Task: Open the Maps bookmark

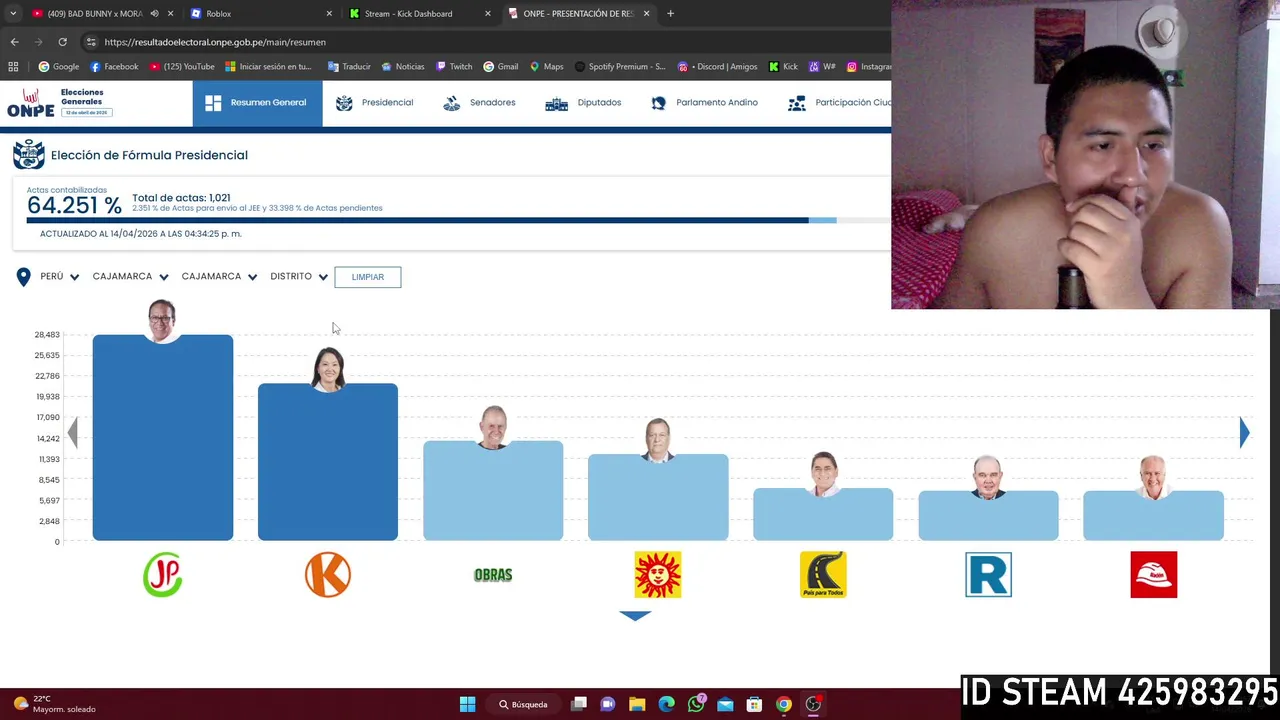Action: [546, 67]
